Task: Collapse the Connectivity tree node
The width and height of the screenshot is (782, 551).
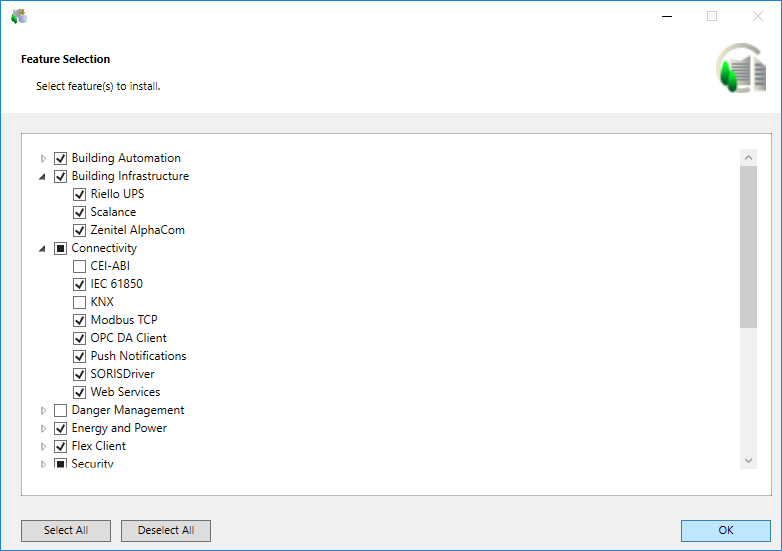Action: click(43, 248)
